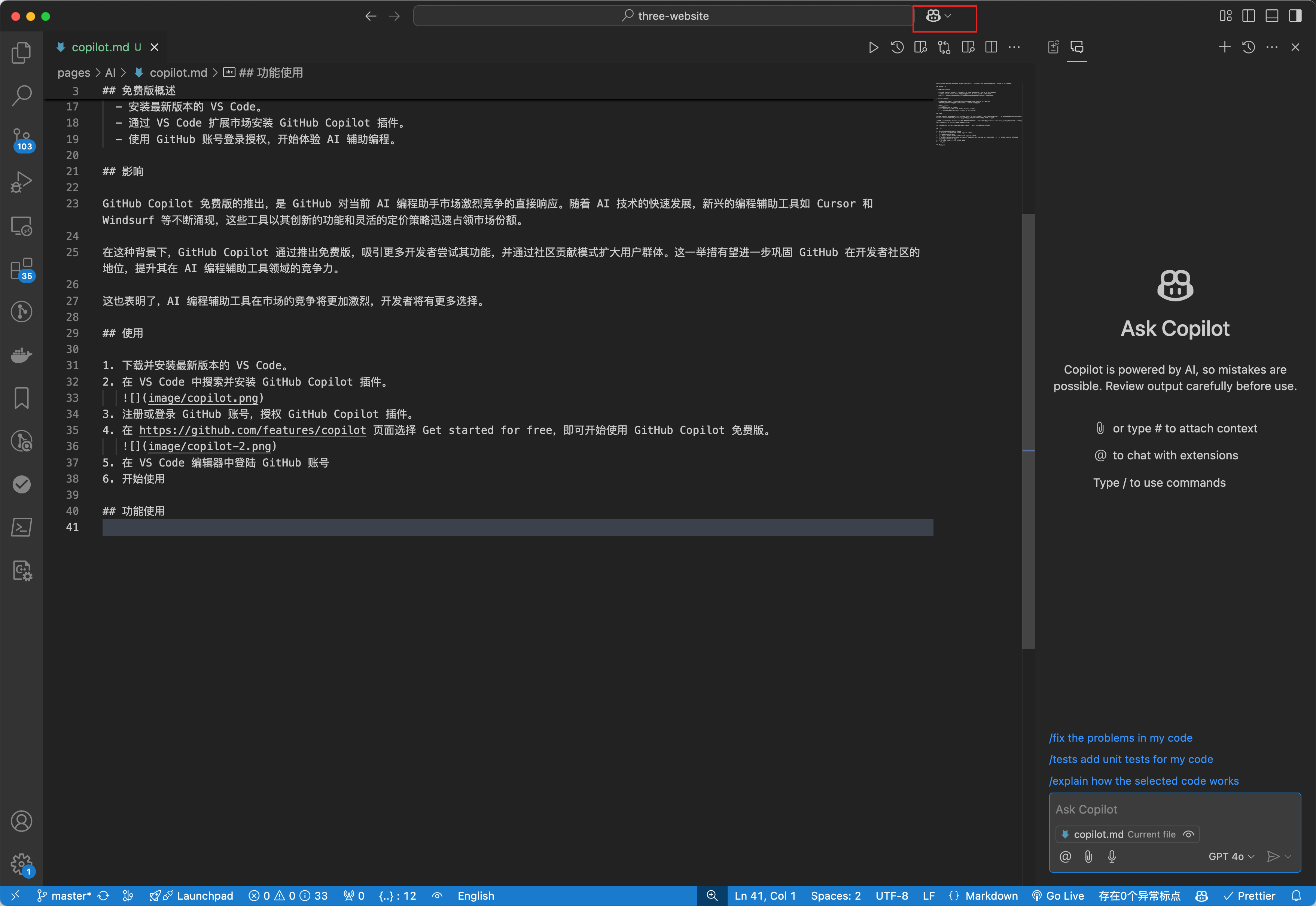Expand send options chevron next to send
Image resolution: width=1316 pixels, height=906 pixels.
1288,857
